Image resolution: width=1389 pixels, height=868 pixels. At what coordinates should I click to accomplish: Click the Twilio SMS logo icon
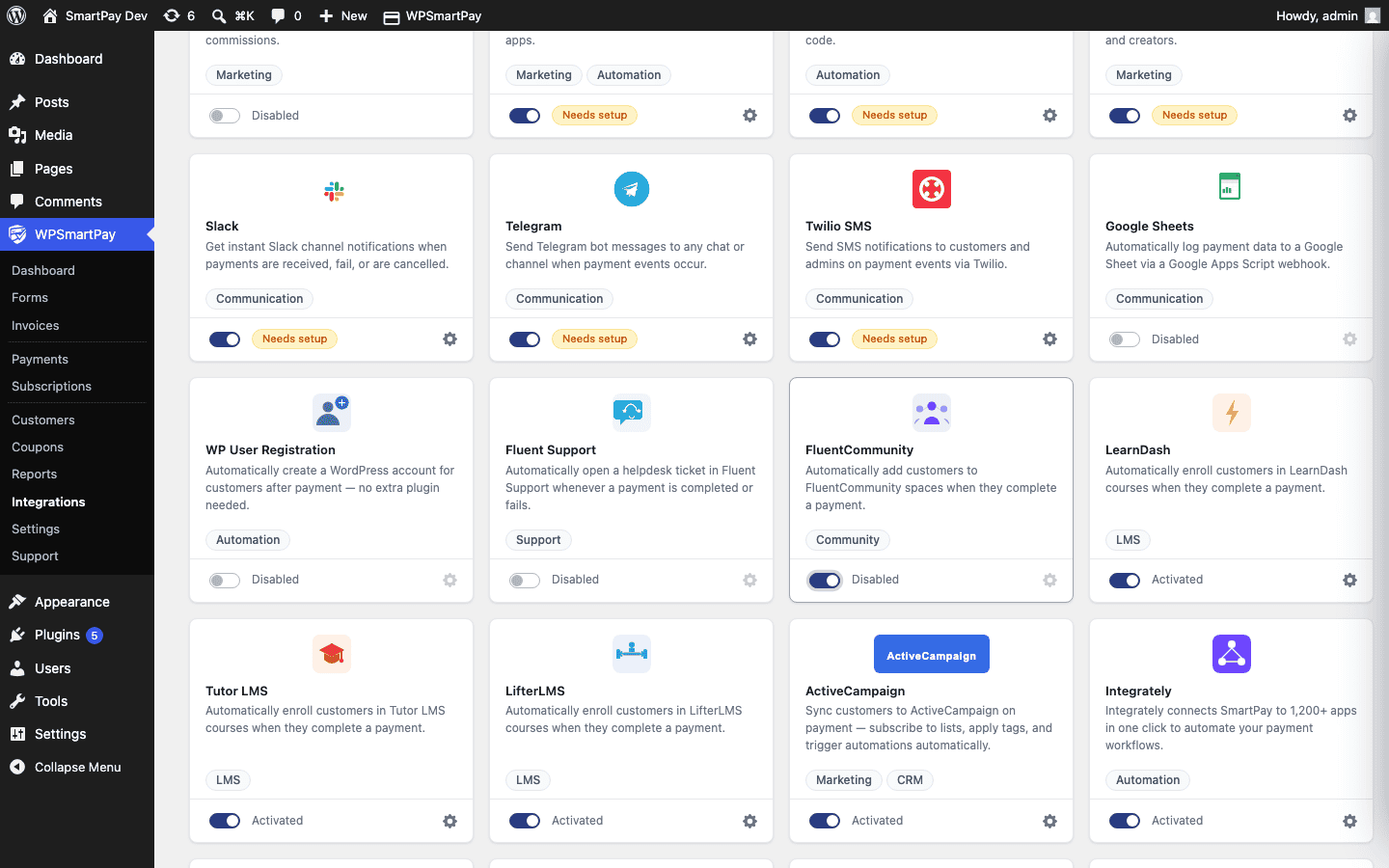pos(932,189)
